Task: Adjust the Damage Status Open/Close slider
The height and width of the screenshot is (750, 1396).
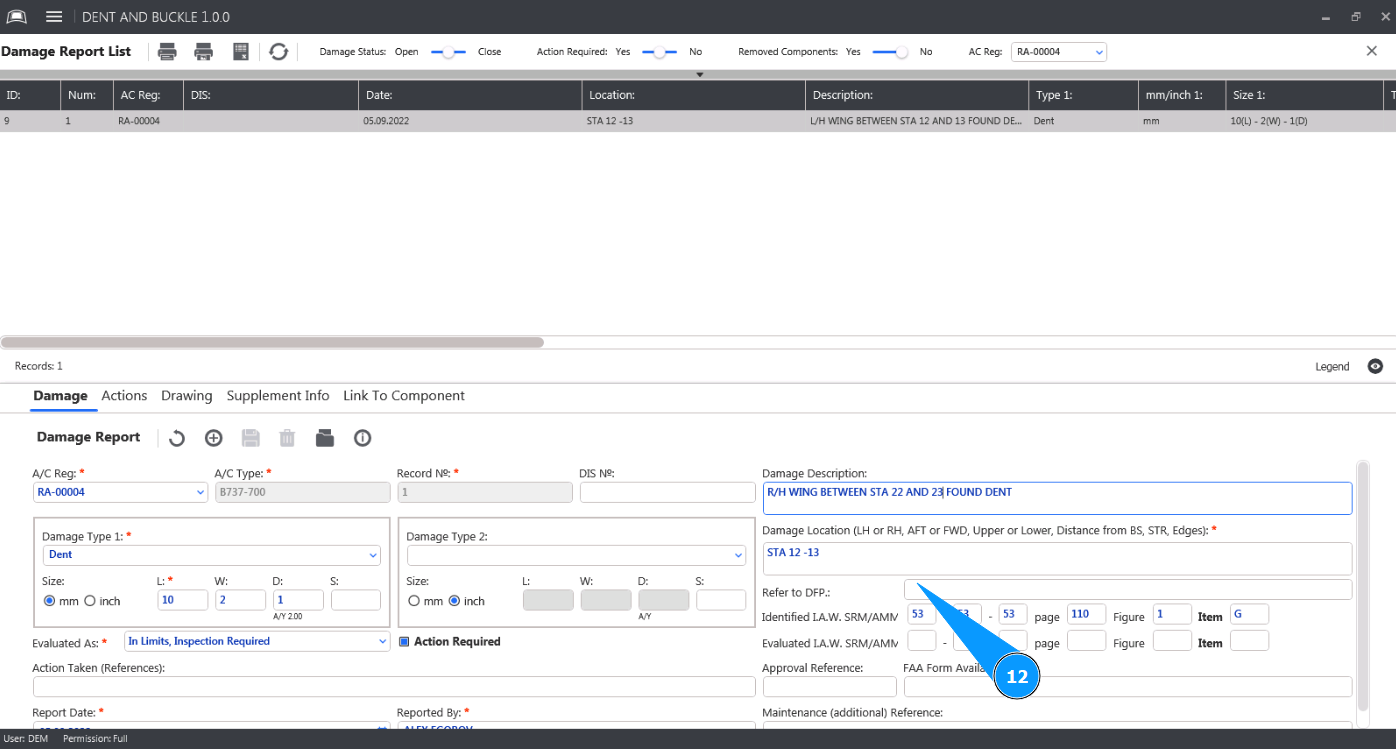Action: pyautogui.click(x=448, y=52)
